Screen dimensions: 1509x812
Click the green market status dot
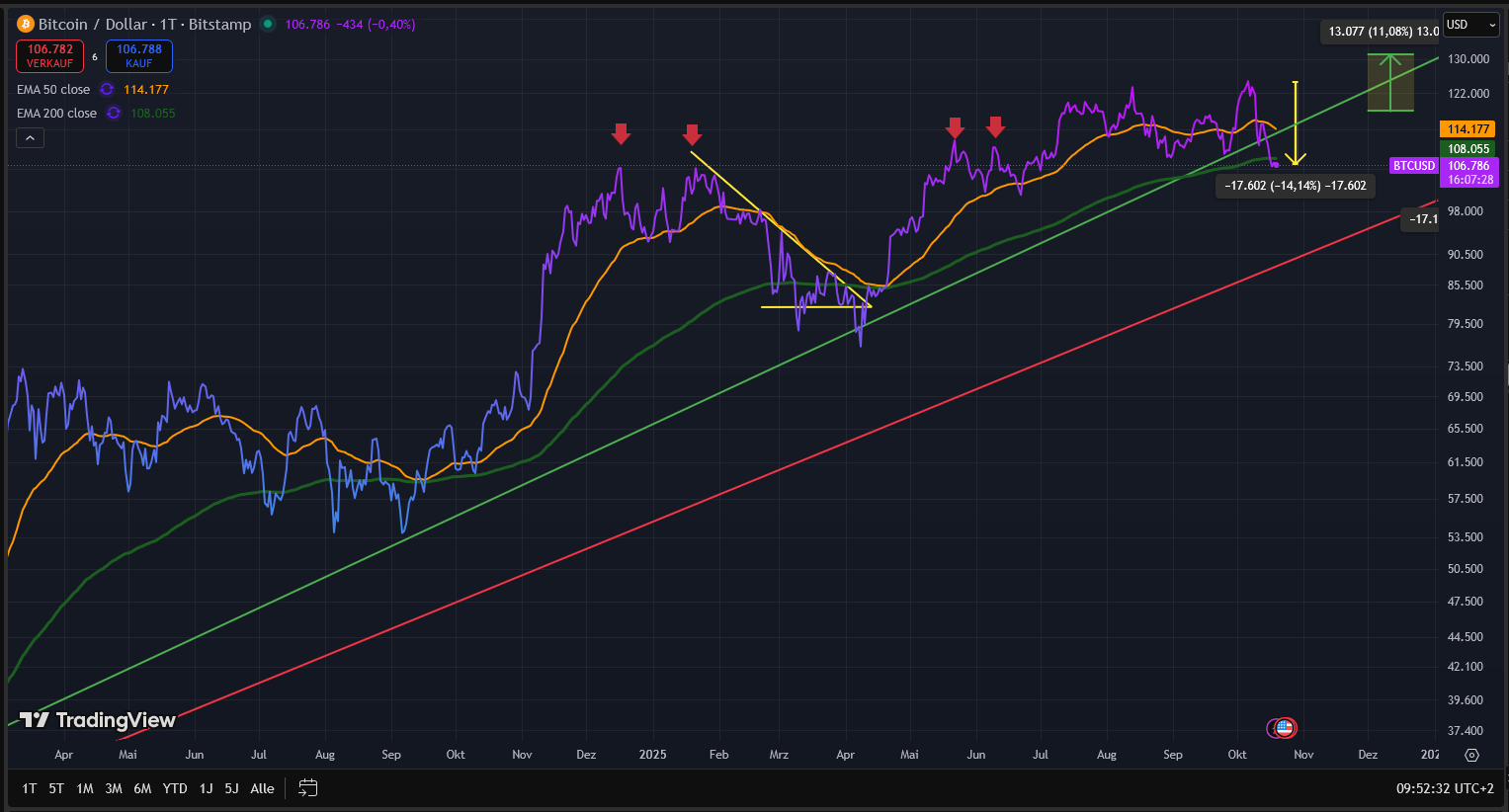click(268, 24)
